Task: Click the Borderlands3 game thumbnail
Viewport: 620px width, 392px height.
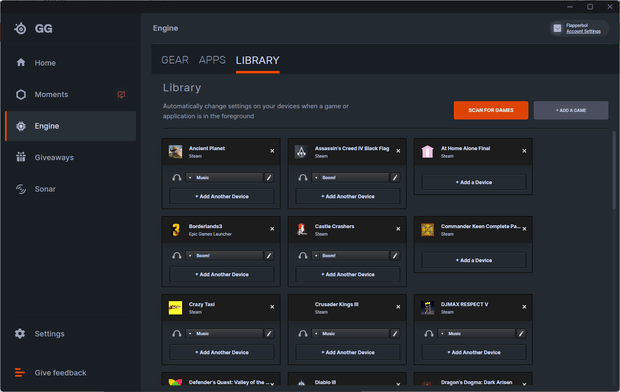Action: 176,229
